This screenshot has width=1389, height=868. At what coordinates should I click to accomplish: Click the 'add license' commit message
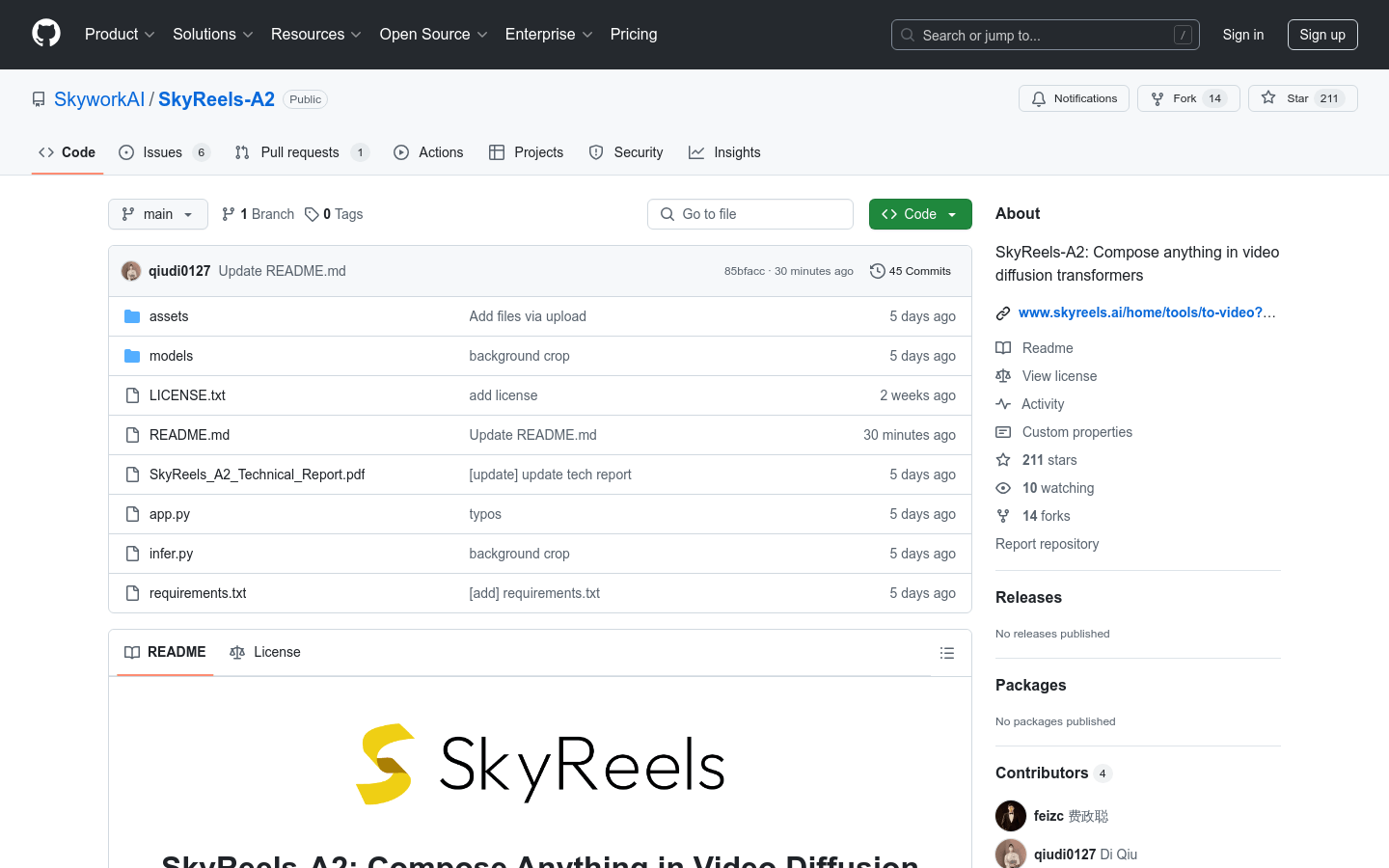click(504, 395)
